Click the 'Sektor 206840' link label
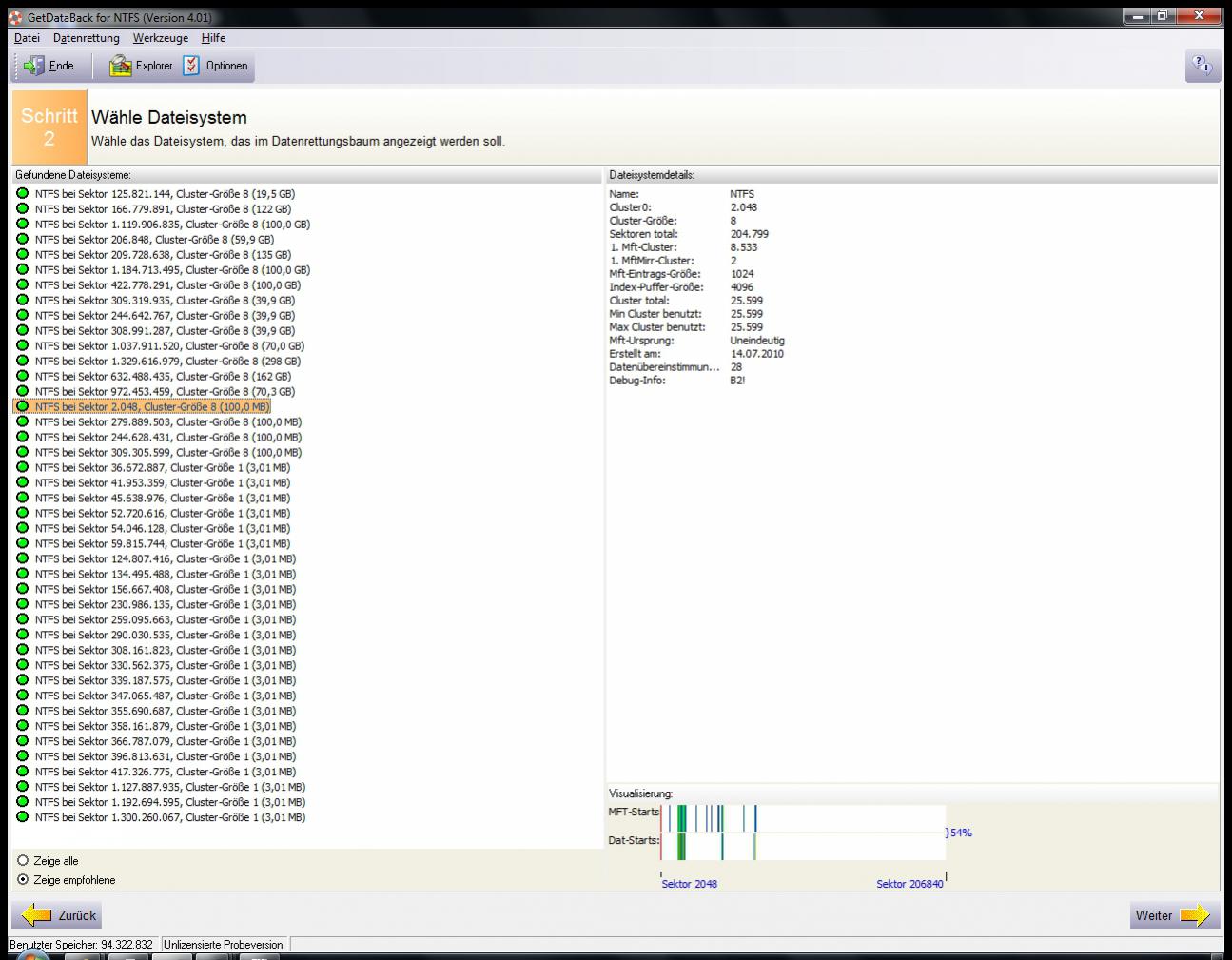This screenshot has height=960, width=1232. (x=909, y=884)
